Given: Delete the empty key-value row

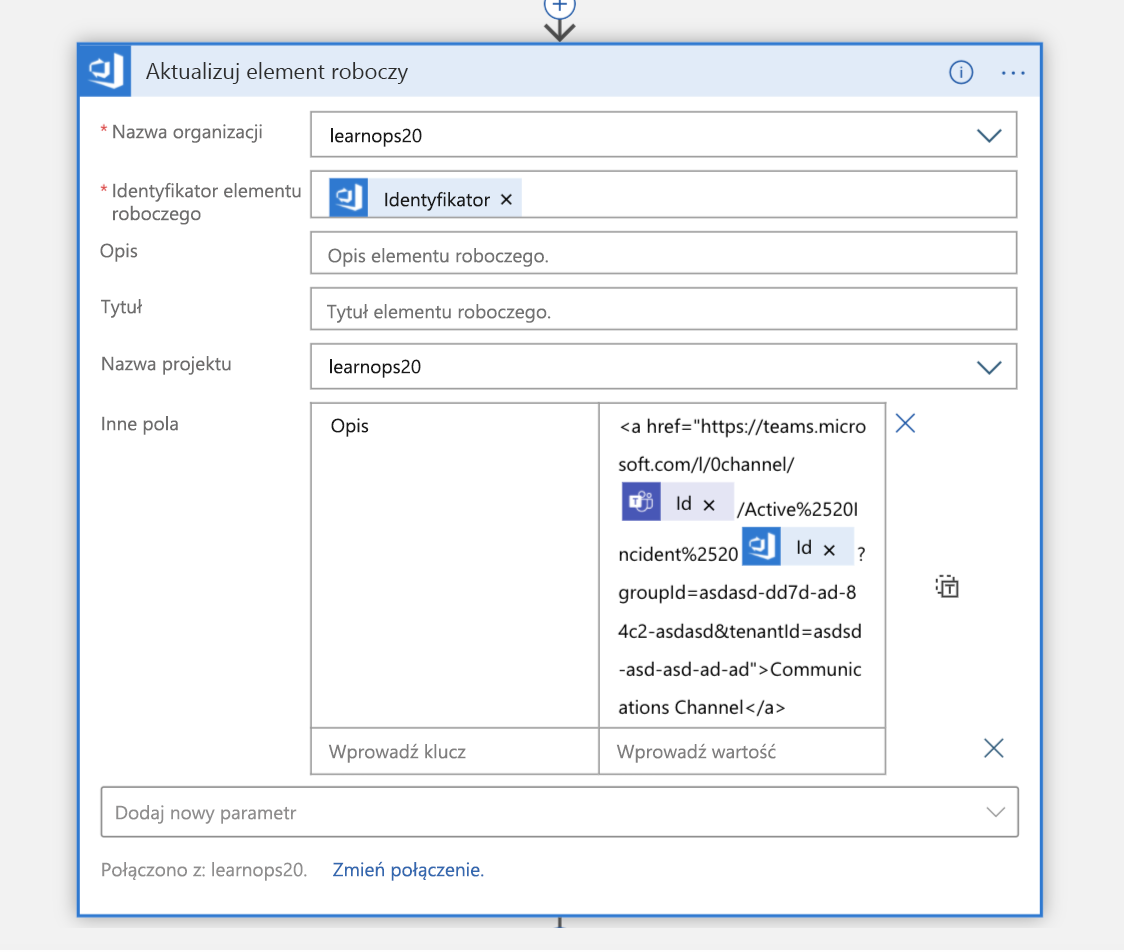Looking at the screenshot, I should tap(994, 748).
